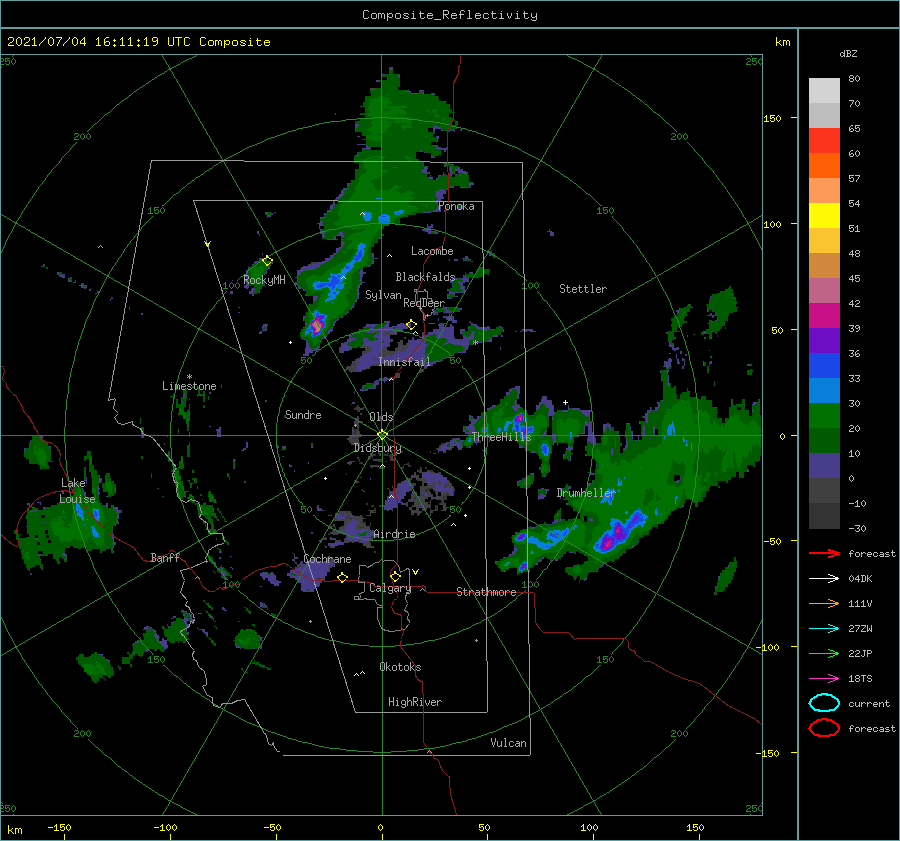Select the light blue 30-33 dBZ swatch

click(824, 391)
